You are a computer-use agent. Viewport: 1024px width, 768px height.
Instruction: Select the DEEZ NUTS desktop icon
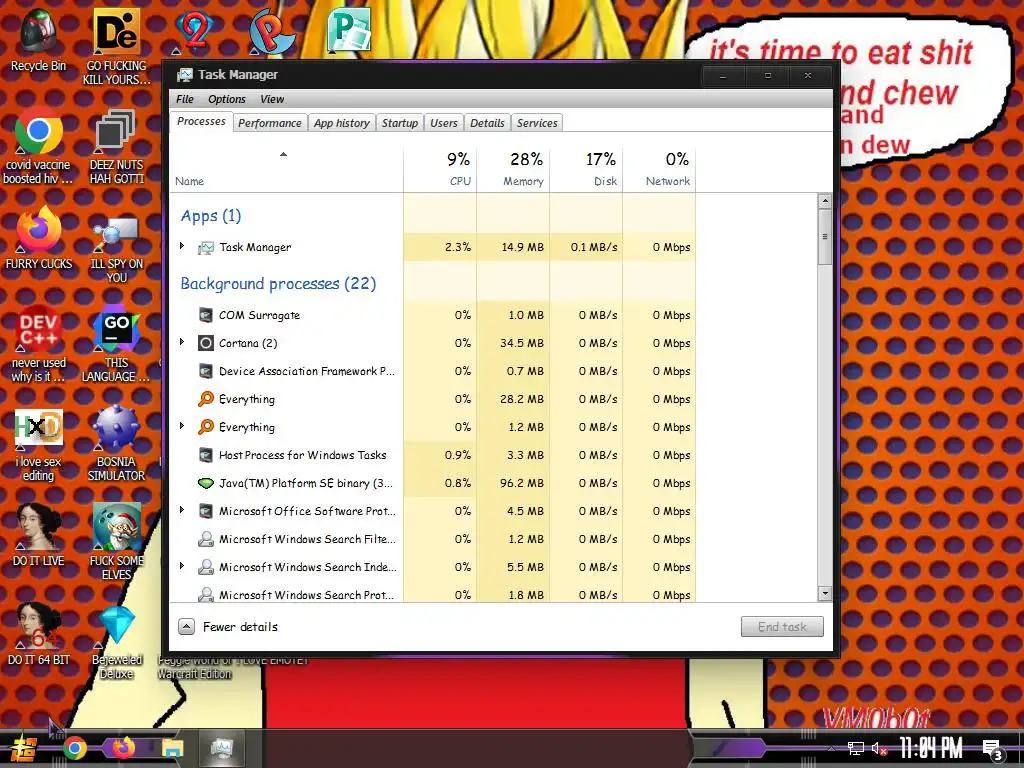tap(117, 146)
